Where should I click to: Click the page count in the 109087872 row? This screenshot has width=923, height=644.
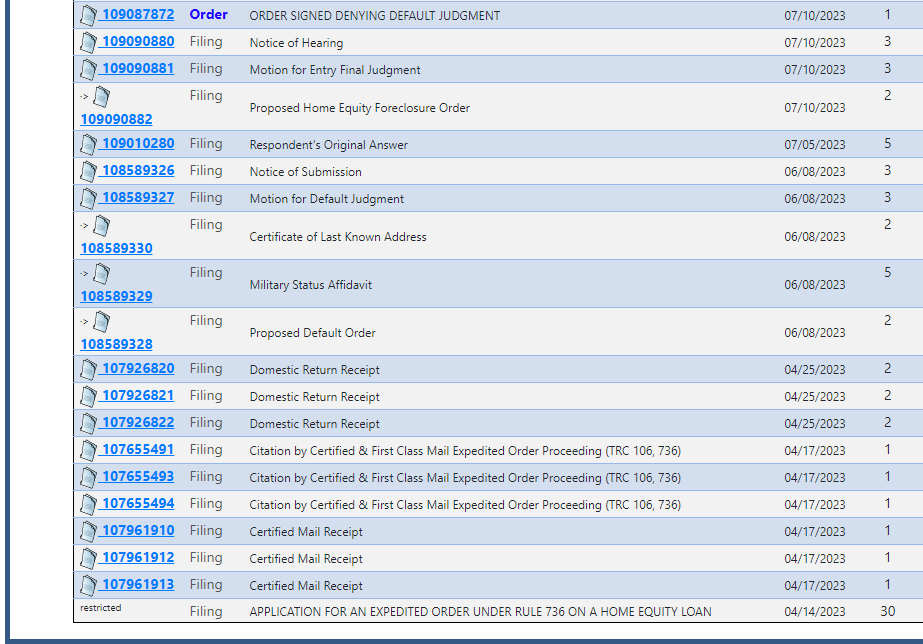coord(888,14)
